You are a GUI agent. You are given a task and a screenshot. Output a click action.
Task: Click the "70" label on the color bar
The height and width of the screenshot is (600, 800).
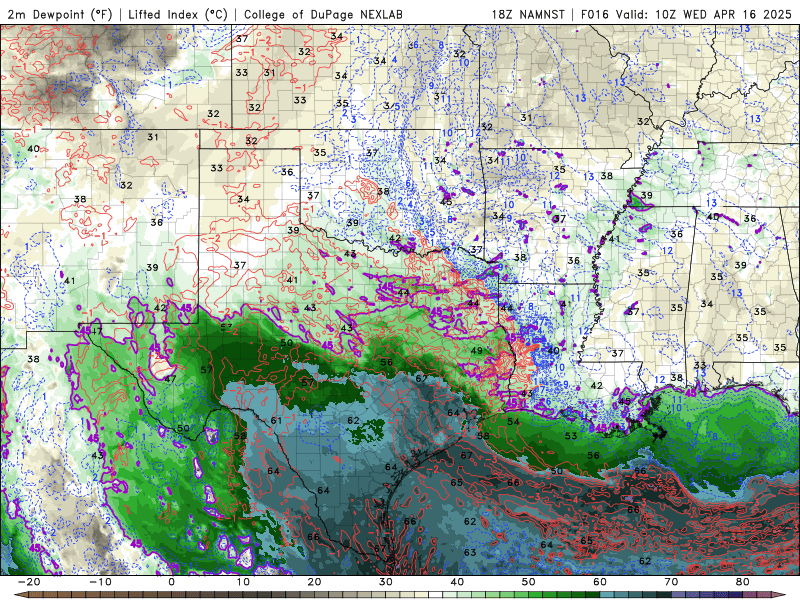click(671, 582)
